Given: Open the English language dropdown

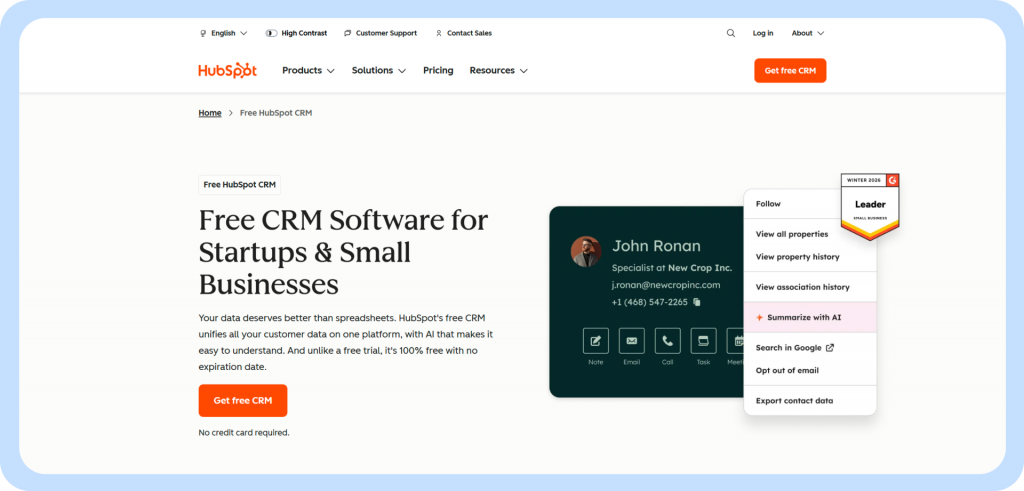Looking at the screenshot, I should tap(223, 33).
